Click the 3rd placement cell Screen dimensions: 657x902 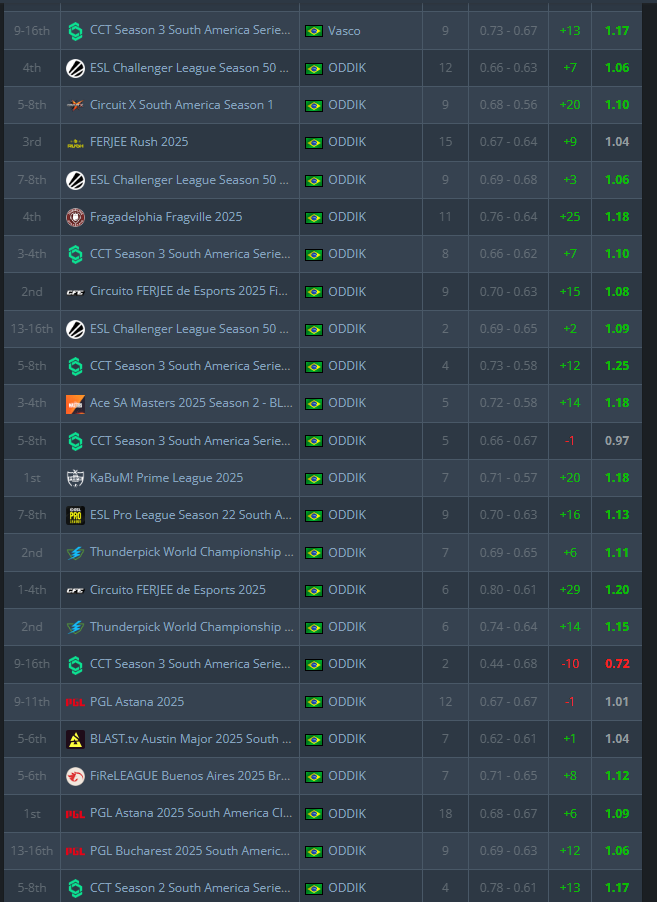(x=32, y=142)
